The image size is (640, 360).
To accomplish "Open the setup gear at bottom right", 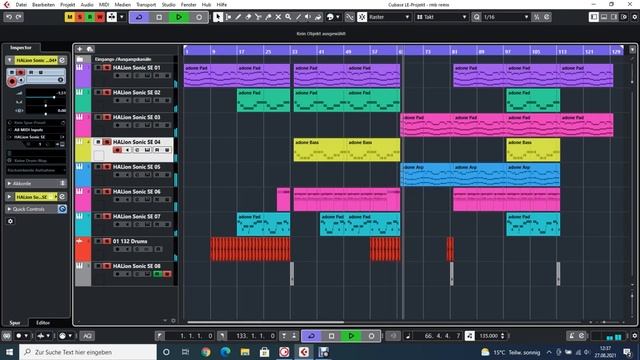I will (635, 336).
